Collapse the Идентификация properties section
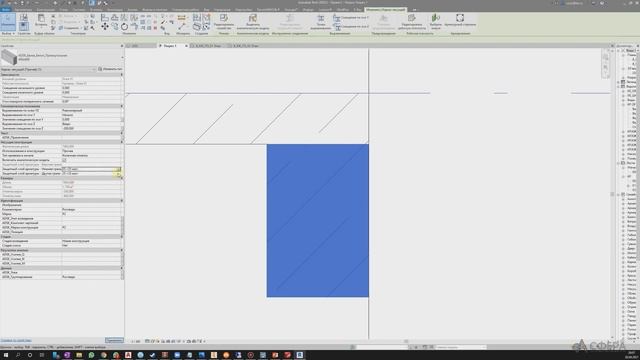Screen dimensions: 640x360 pos(122,200)
